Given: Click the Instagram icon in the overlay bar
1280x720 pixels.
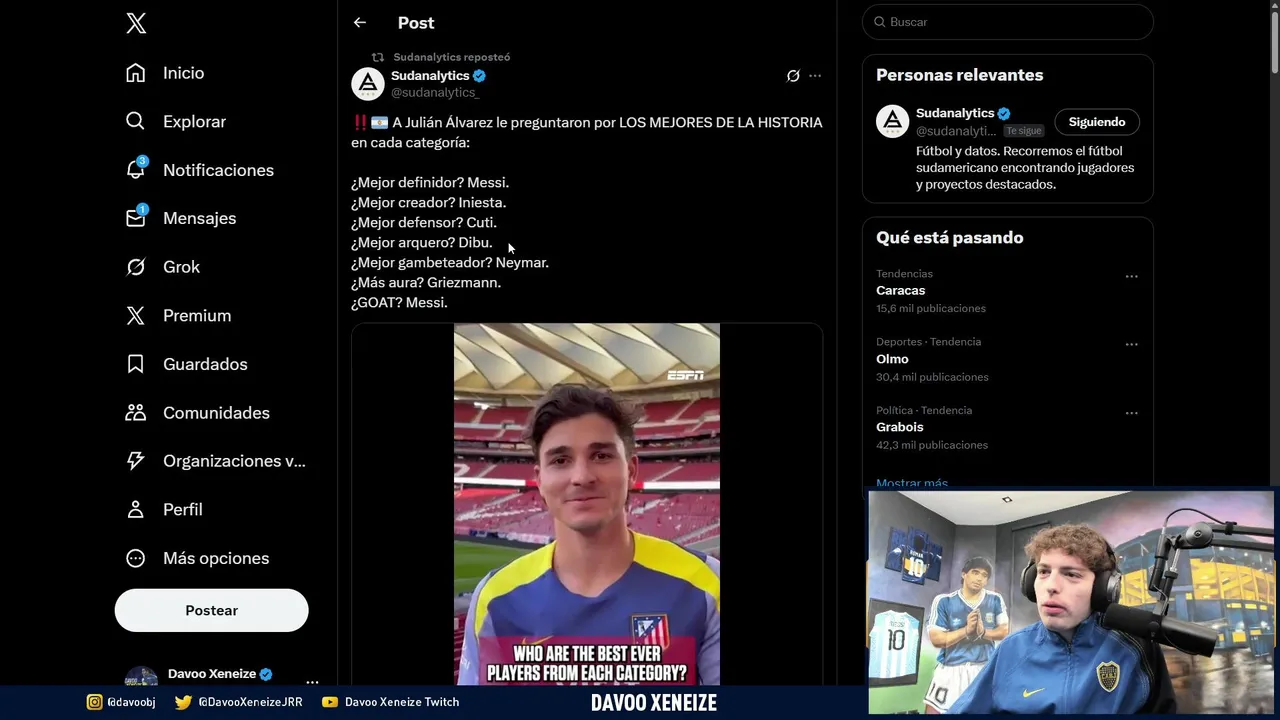Looking at the screenshot, I should (x=94, y=703).
